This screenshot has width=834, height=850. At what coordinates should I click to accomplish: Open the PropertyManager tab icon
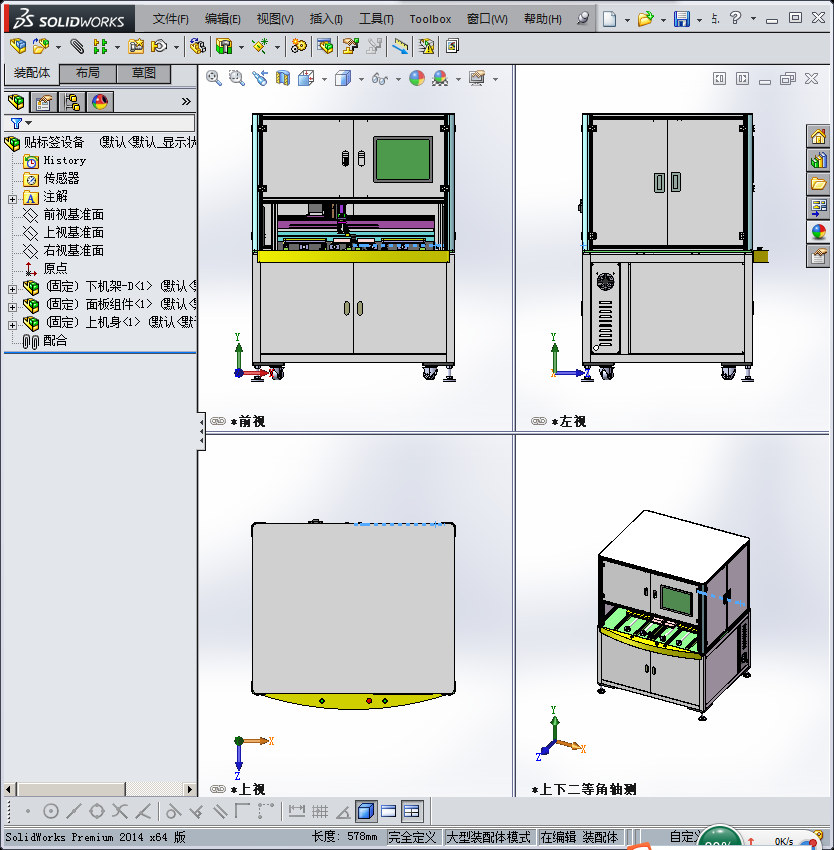coord(44,101)
